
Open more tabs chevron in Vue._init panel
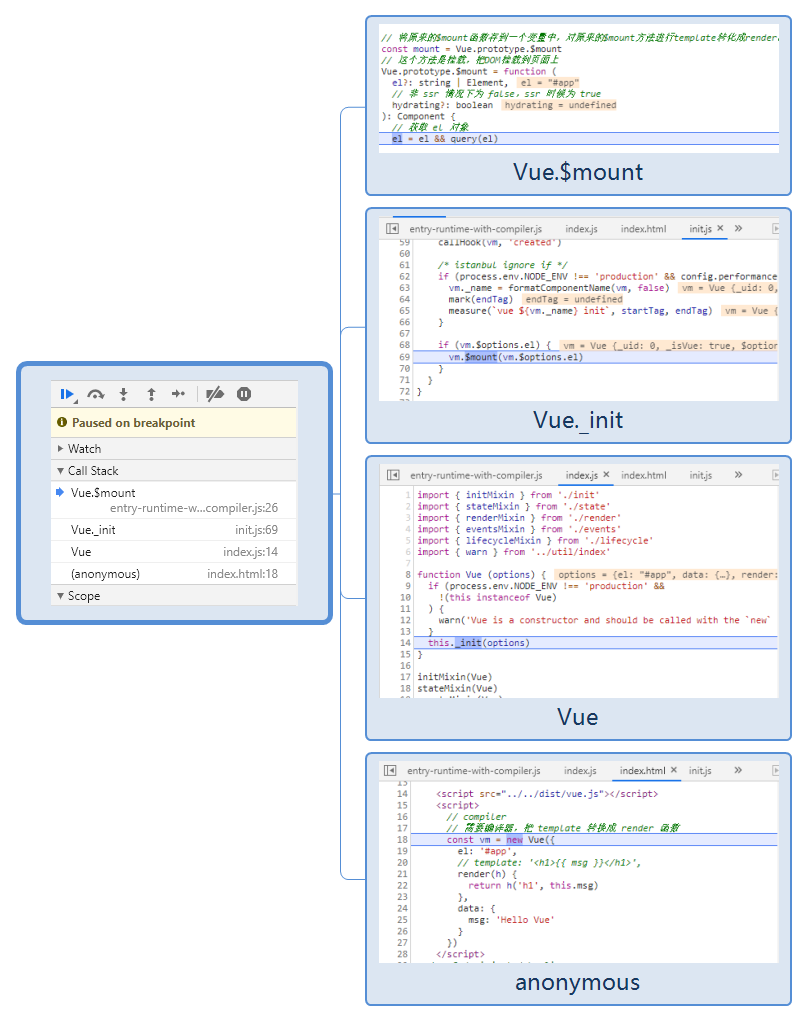[738, 228]
